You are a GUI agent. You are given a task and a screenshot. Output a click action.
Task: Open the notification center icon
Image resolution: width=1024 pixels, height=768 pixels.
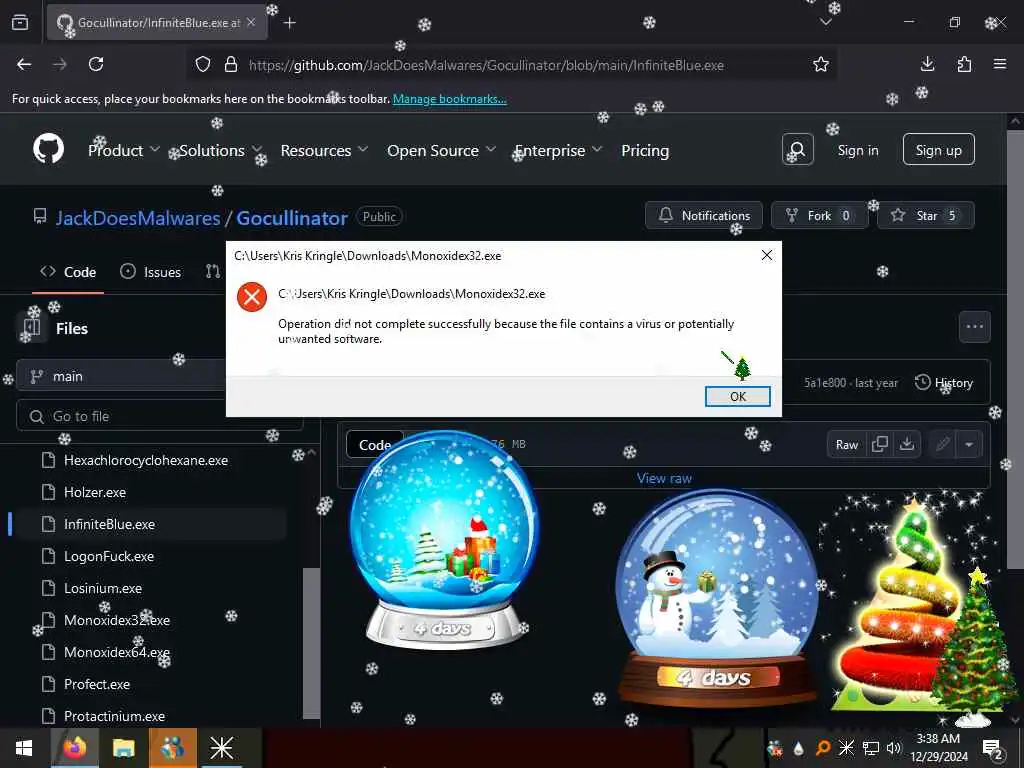coord(993,748)
